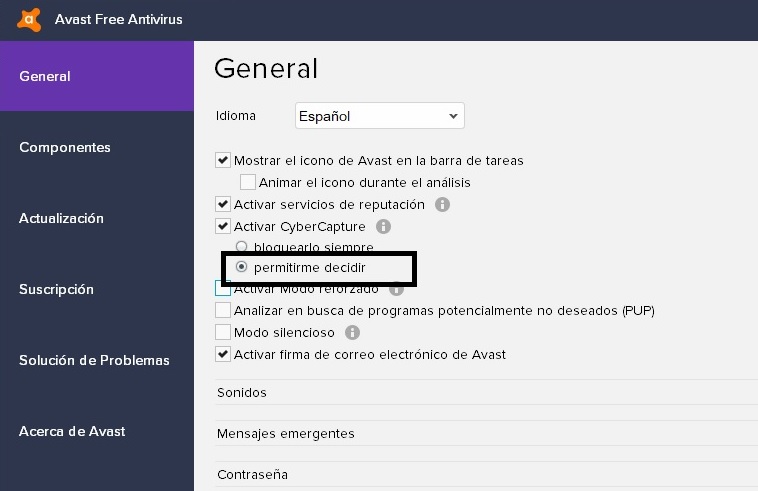The height and width of the screenshot is (491, 758).
Task: Click info icon next to CyberCapture
Action: 383,227
